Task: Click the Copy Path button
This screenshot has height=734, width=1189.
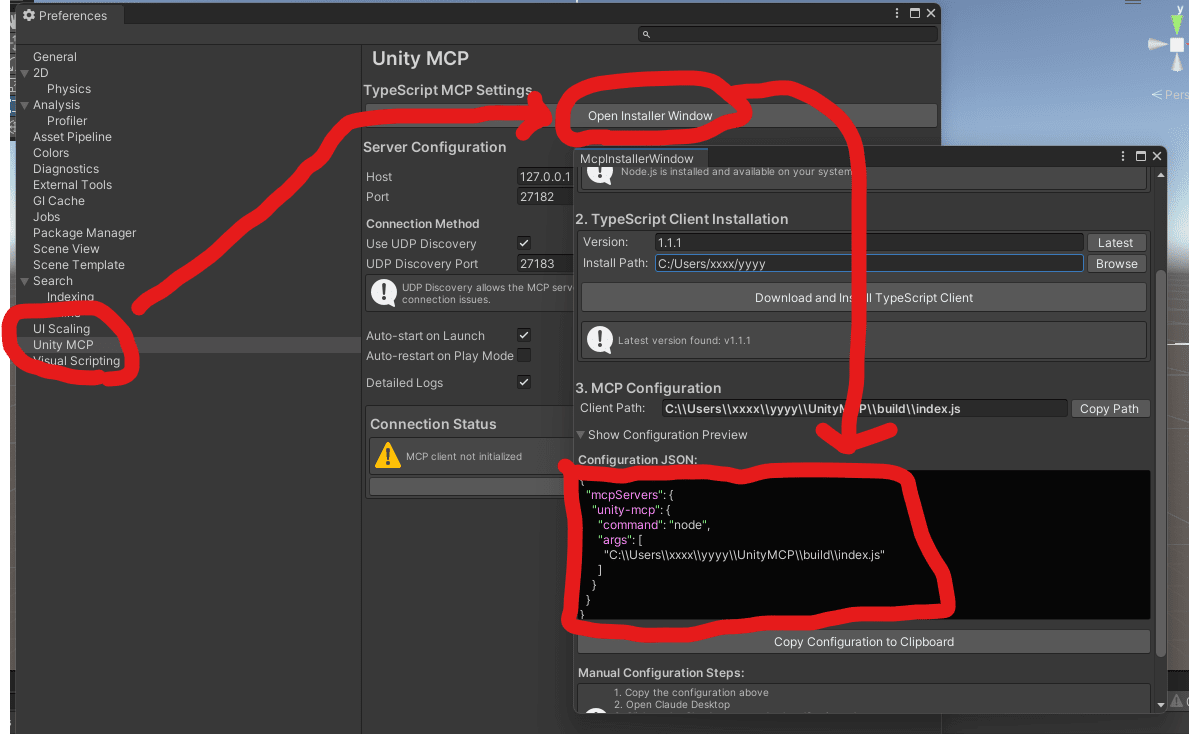Action: (1109, 408)
